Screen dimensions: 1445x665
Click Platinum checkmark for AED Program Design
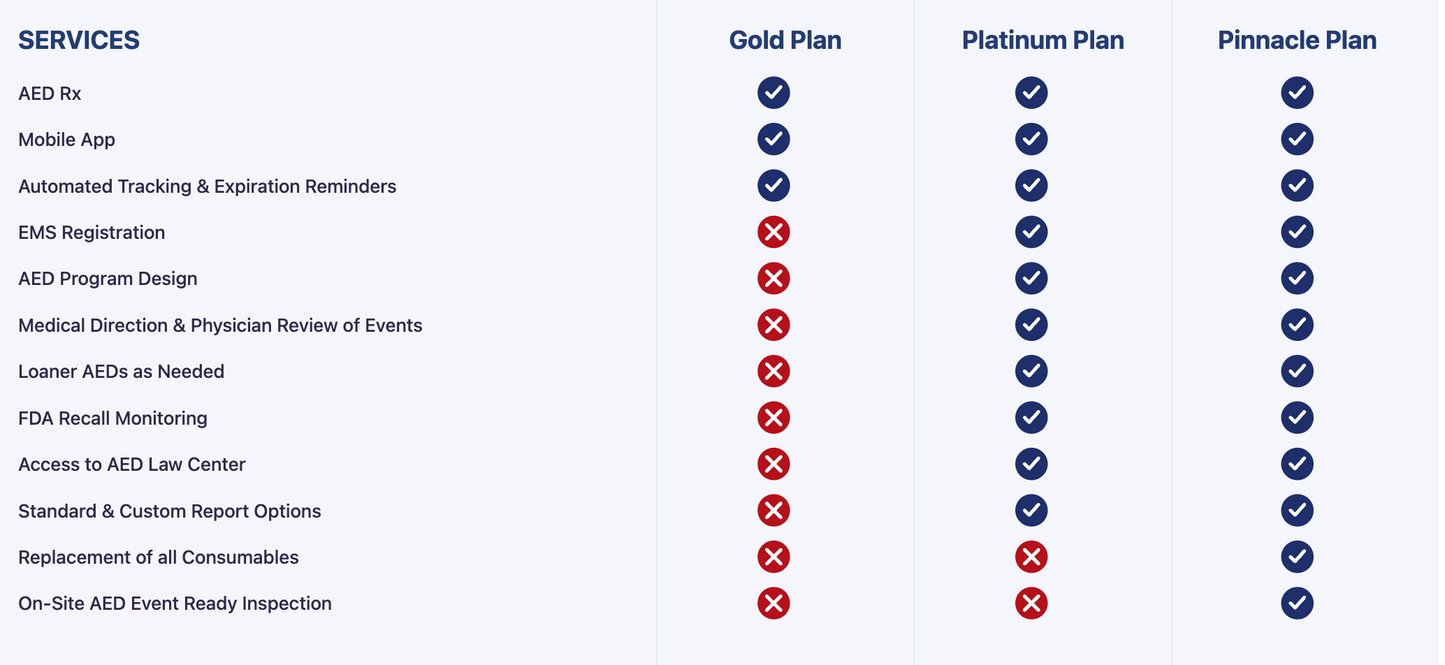pyautogui.click(x=1031, y=278)
